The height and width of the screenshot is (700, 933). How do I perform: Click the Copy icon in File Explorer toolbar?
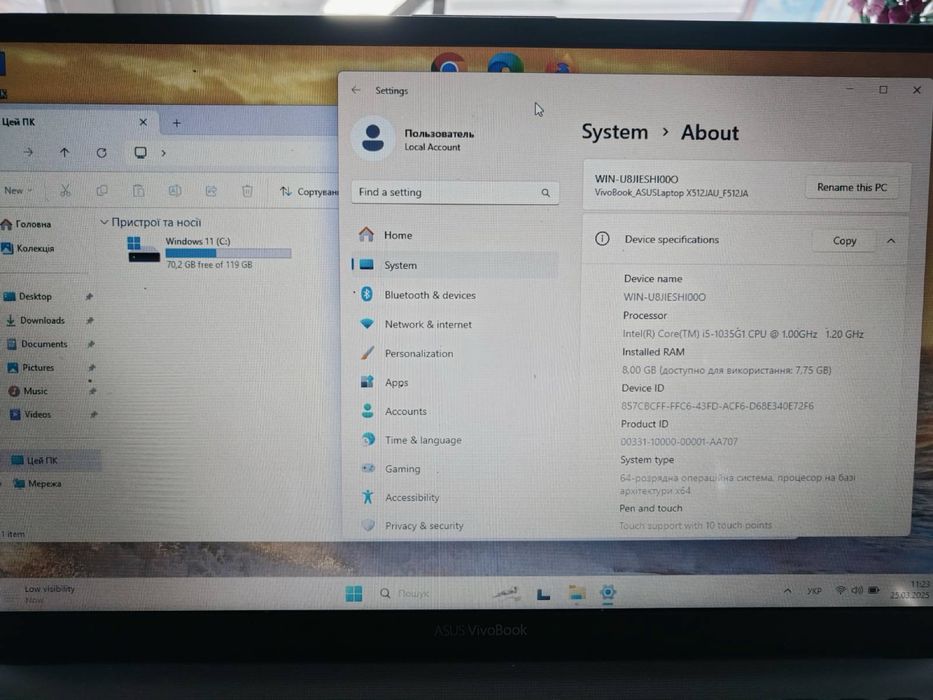point(102,190)
